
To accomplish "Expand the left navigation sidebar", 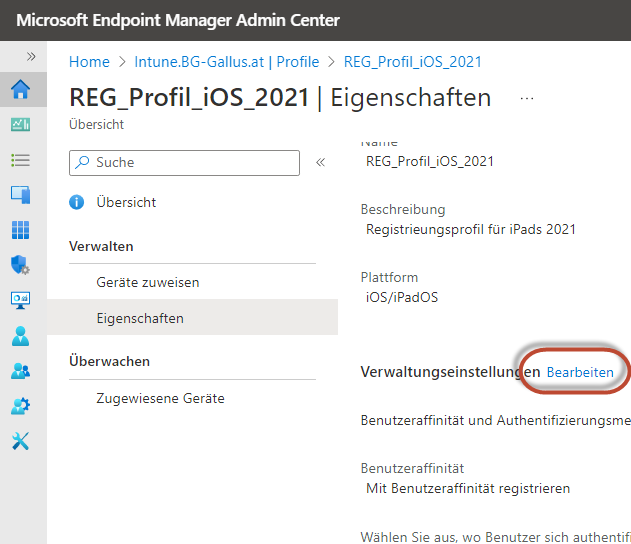I will [31, 57].
